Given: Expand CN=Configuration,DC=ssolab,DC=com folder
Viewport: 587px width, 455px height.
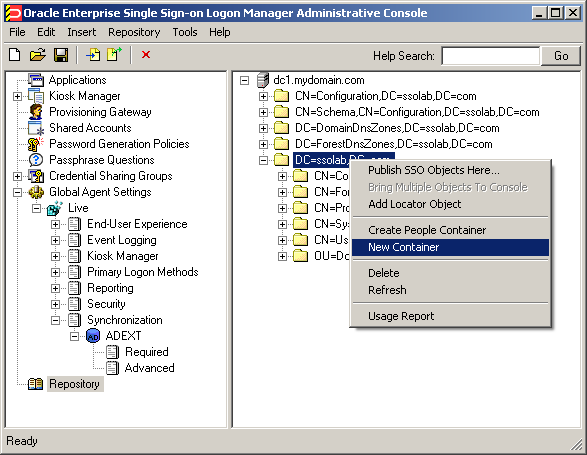Looking at the screenshot, I should click(x=264, y=97).
